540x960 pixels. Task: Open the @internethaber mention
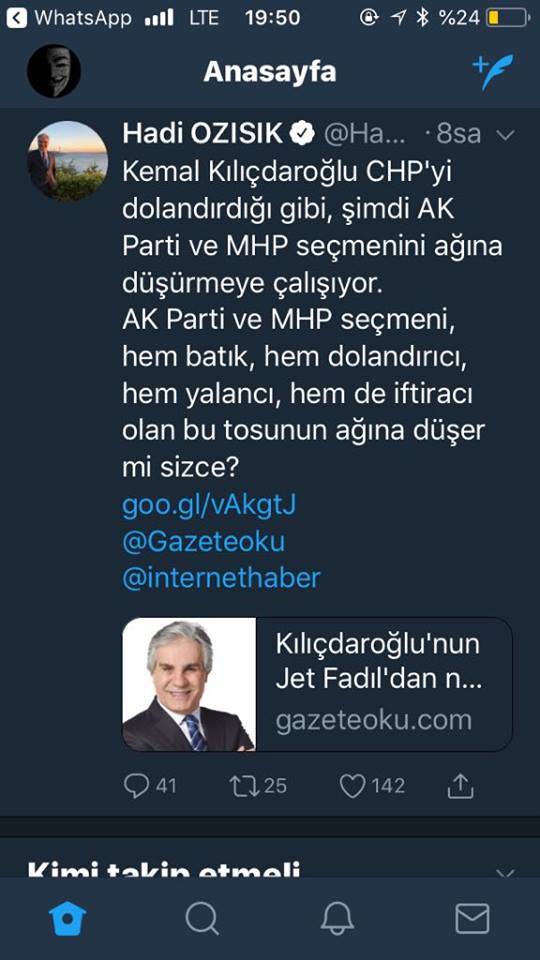(x=222, y=577)
